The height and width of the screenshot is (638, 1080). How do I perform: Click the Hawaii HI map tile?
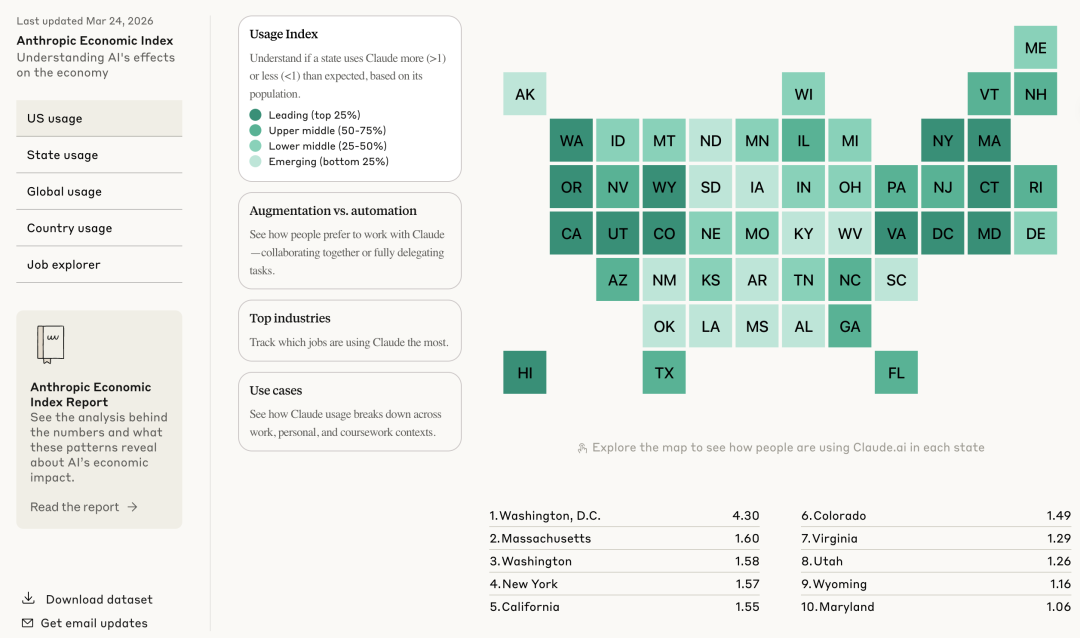click(525, 373)
